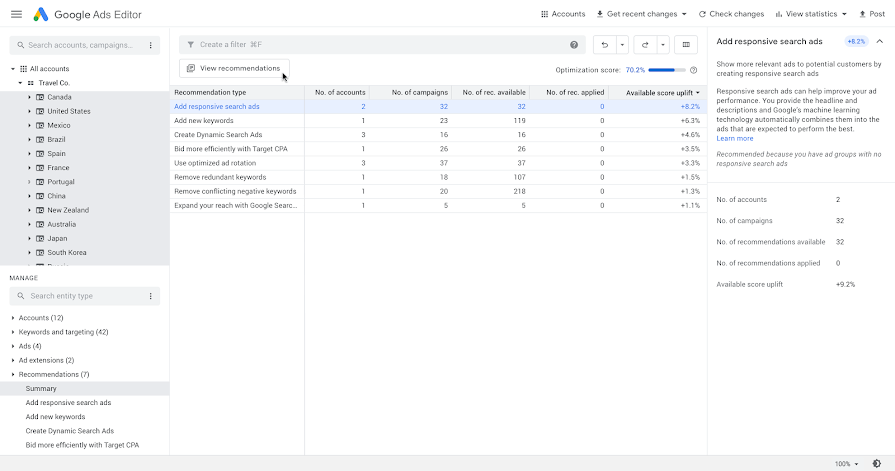Select Bid more efficiently with Target CPA in Manage
Viewport: 895px width, 471px height.
82,445
